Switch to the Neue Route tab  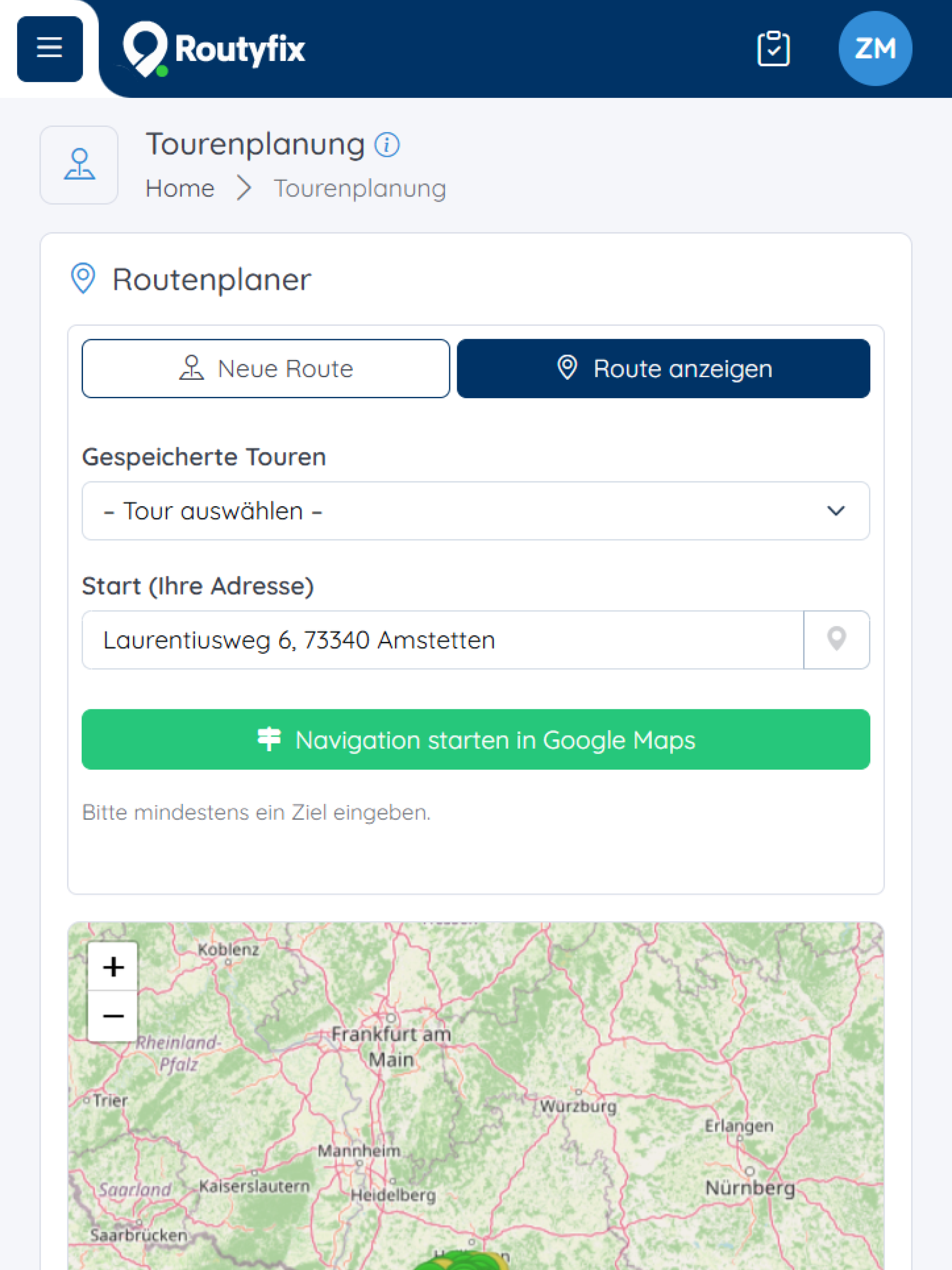pos(266,369)
